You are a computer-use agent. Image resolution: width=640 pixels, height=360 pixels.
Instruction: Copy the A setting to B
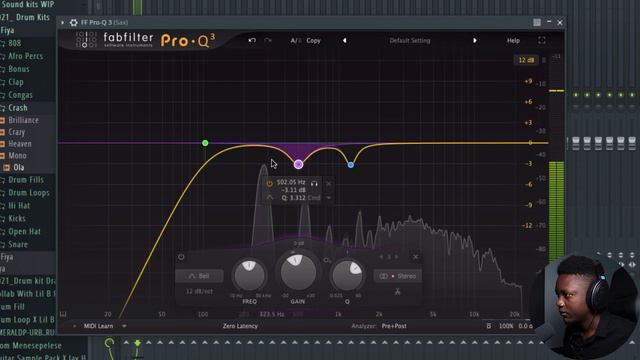pyautogui.click(x=313, y=40)
